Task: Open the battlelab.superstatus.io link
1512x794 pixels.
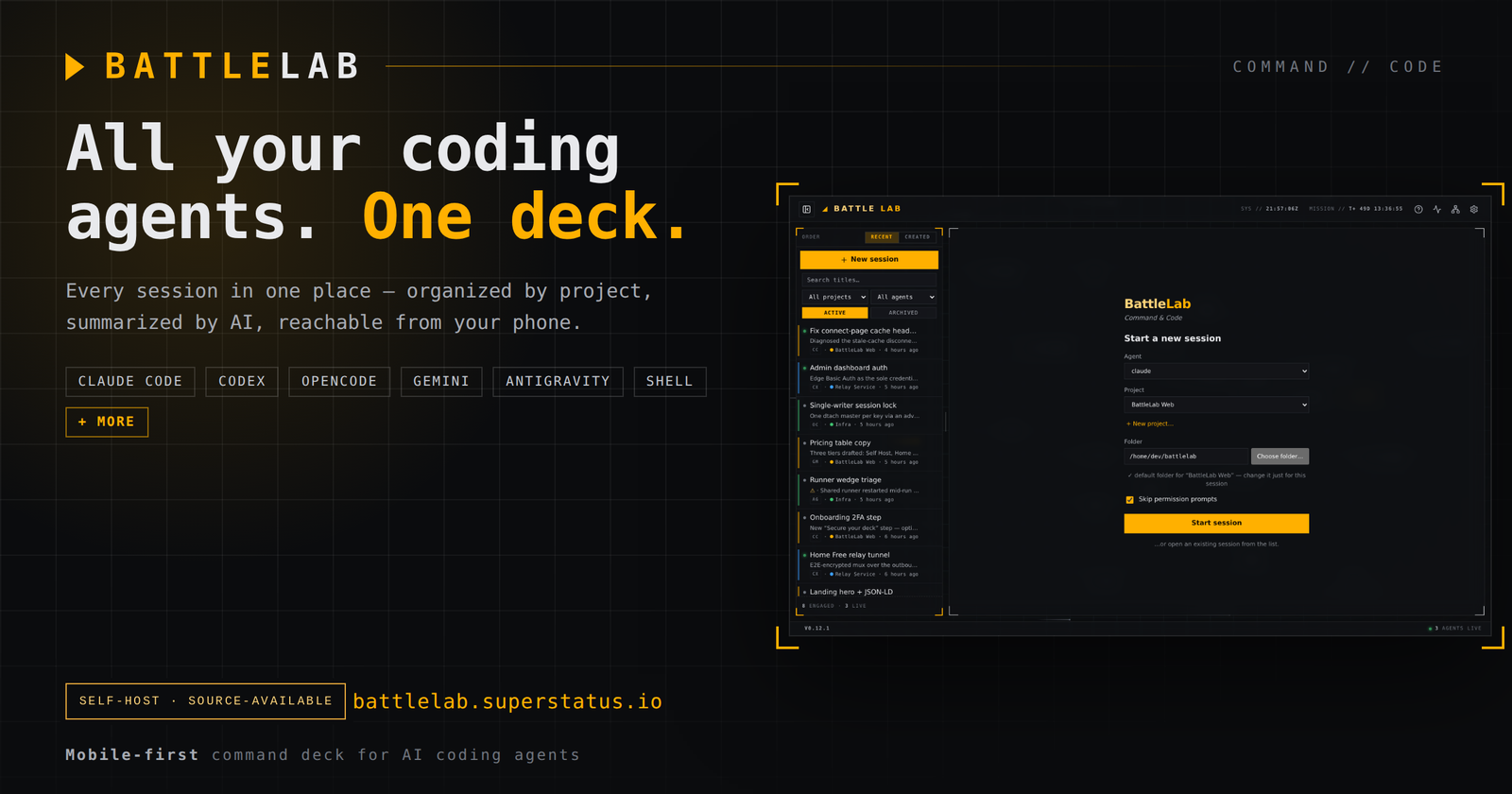Action: pyautogui.click(x=507, y=701)
